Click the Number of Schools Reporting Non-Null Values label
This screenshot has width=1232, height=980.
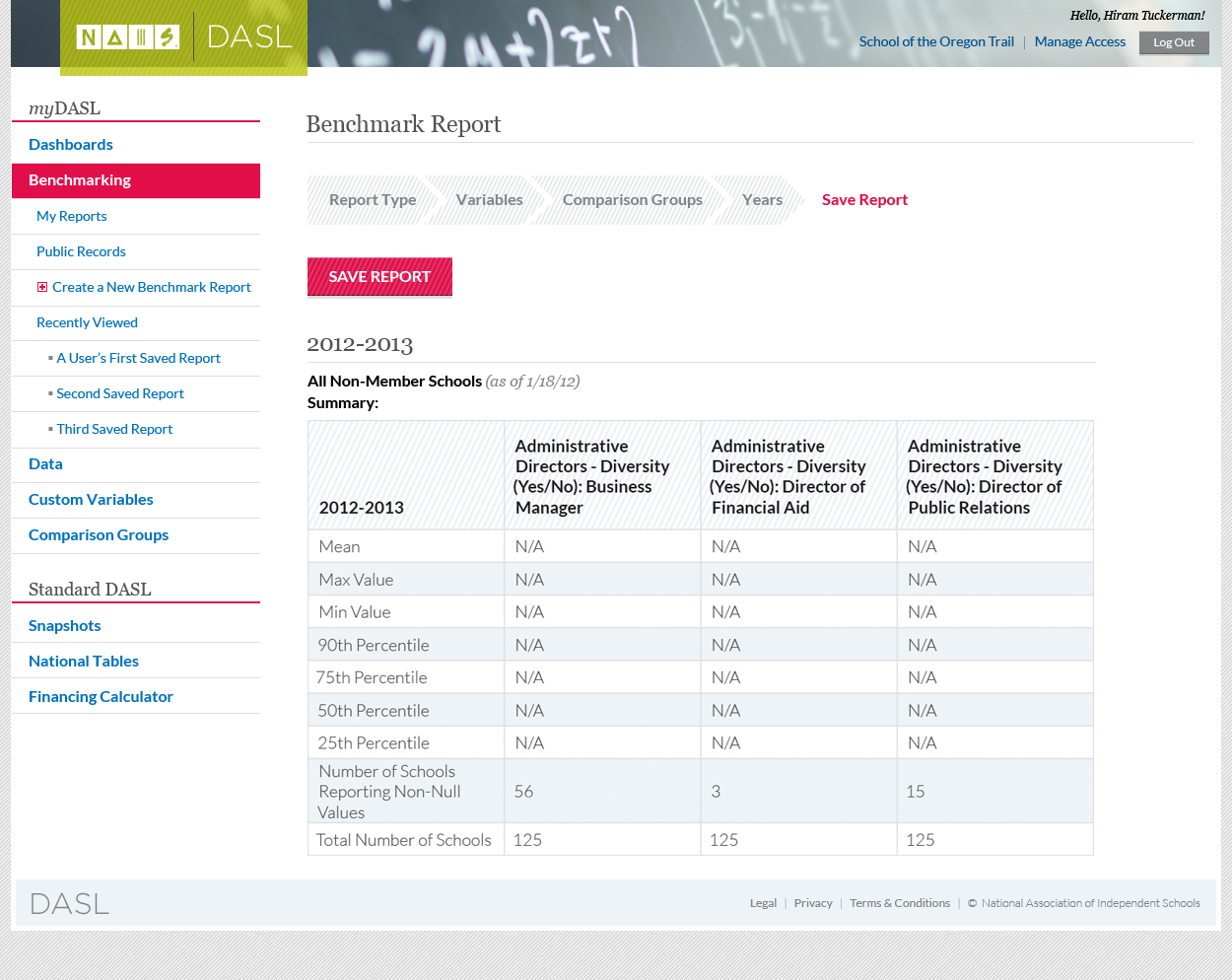coord(389,792)
